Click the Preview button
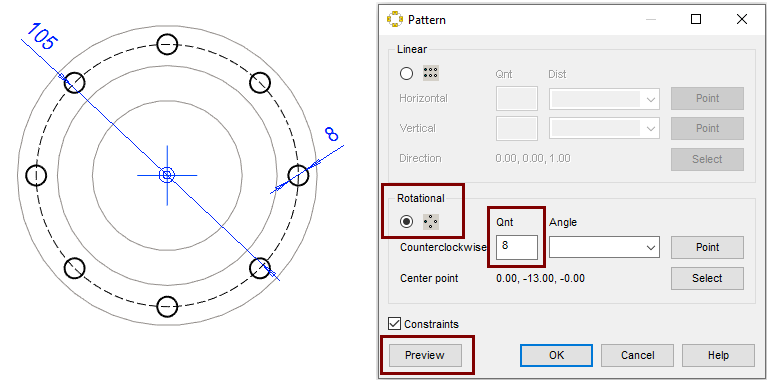 [x=425, y=356]
